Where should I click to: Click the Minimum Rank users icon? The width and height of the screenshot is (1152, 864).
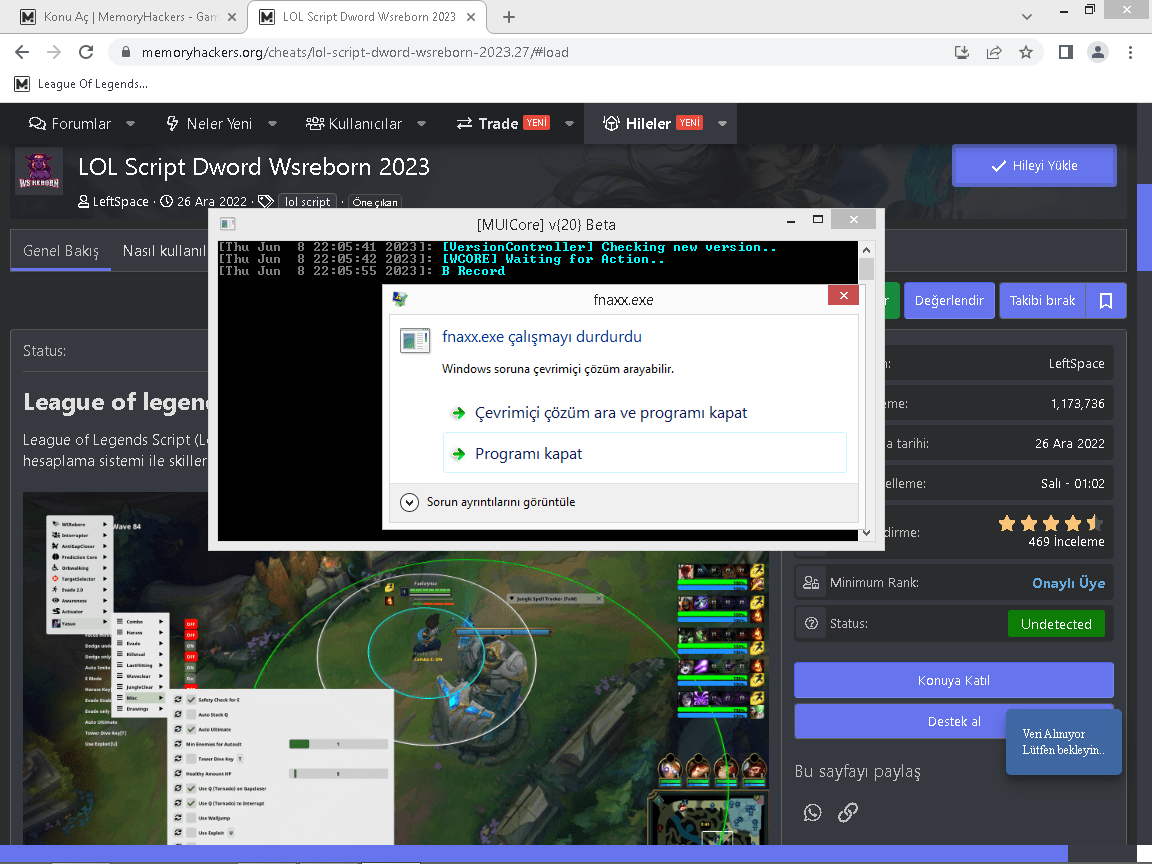(x=811, y=583)
